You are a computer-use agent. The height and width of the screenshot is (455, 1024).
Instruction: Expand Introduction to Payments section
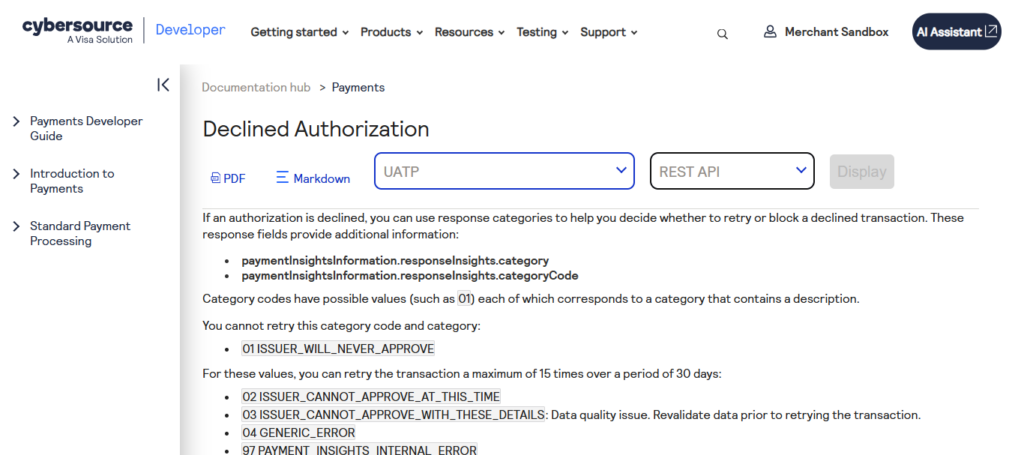[16, 174]
